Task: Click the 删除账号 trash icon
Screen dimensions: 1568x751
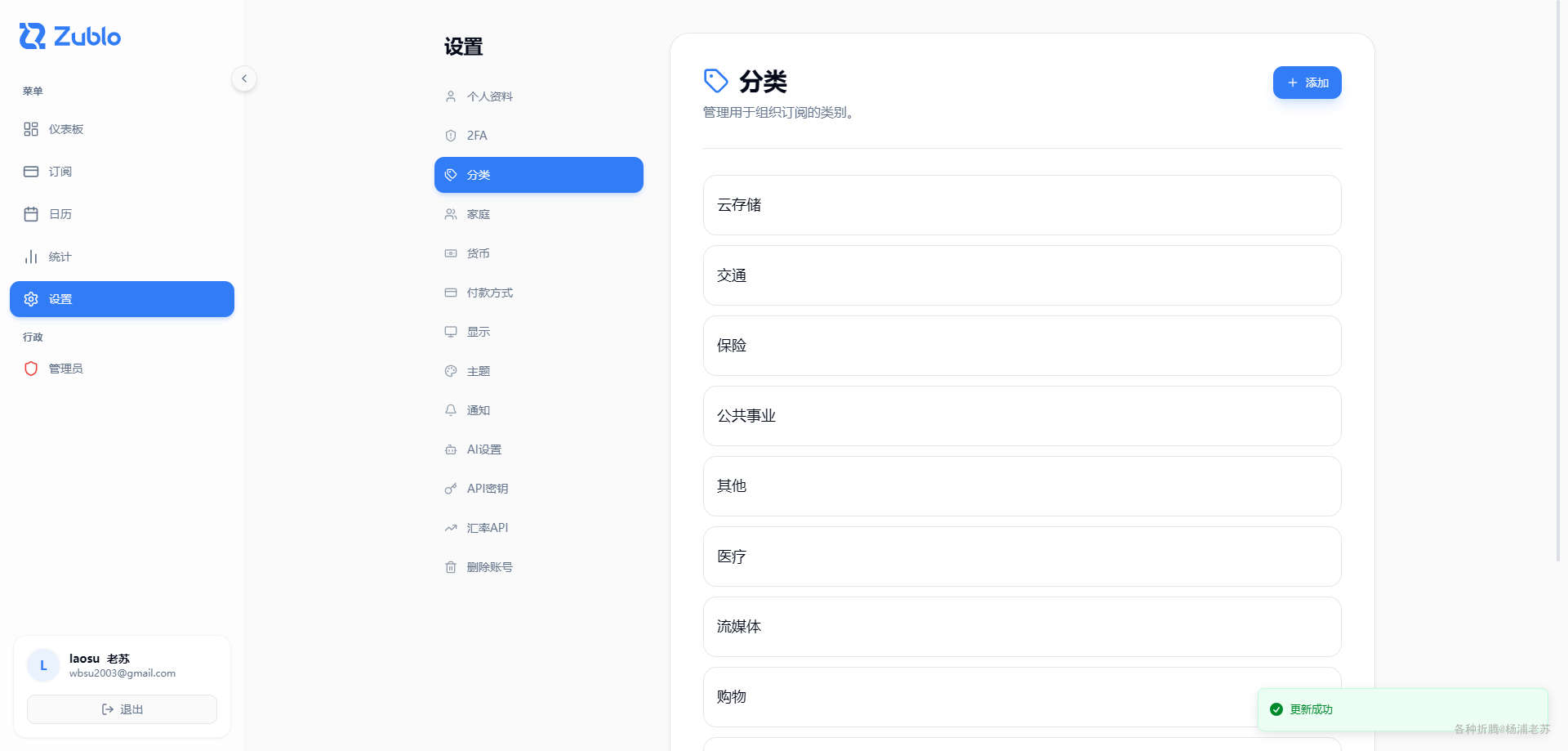Action: [x=451, y=567]
